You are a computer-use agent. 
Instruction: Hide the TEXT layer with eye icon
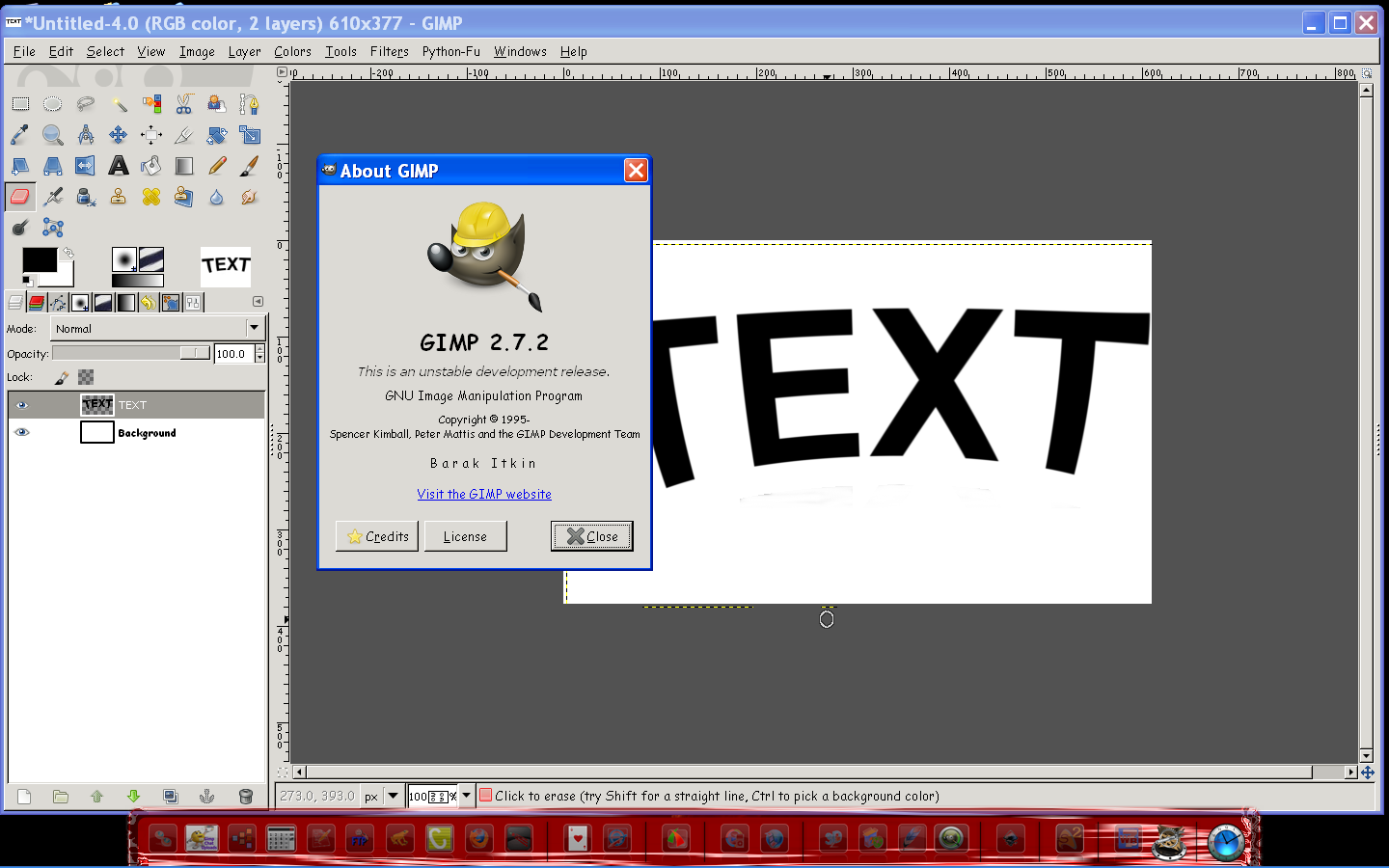tap(22, 405)
